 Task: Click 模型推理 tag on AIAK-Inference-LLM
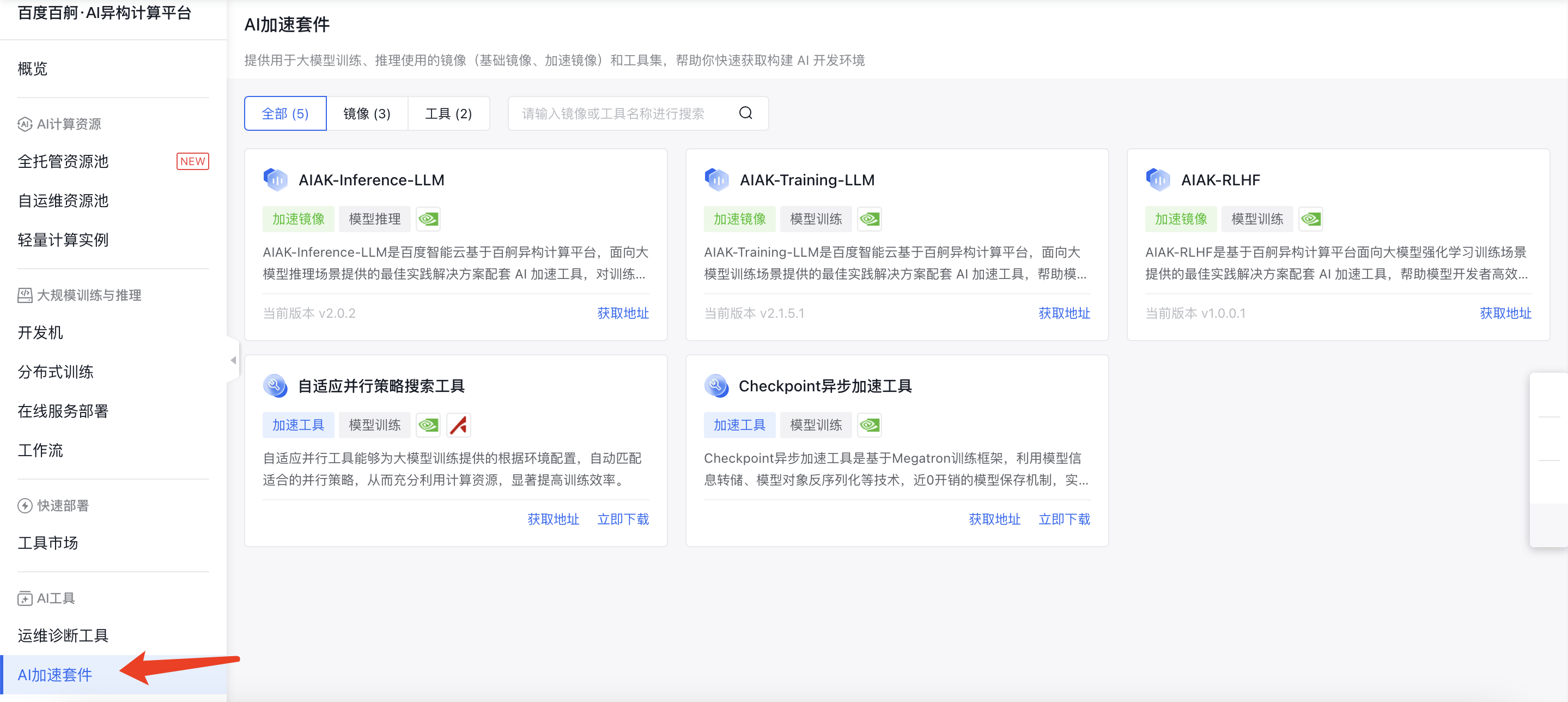(x=374, y=219)
